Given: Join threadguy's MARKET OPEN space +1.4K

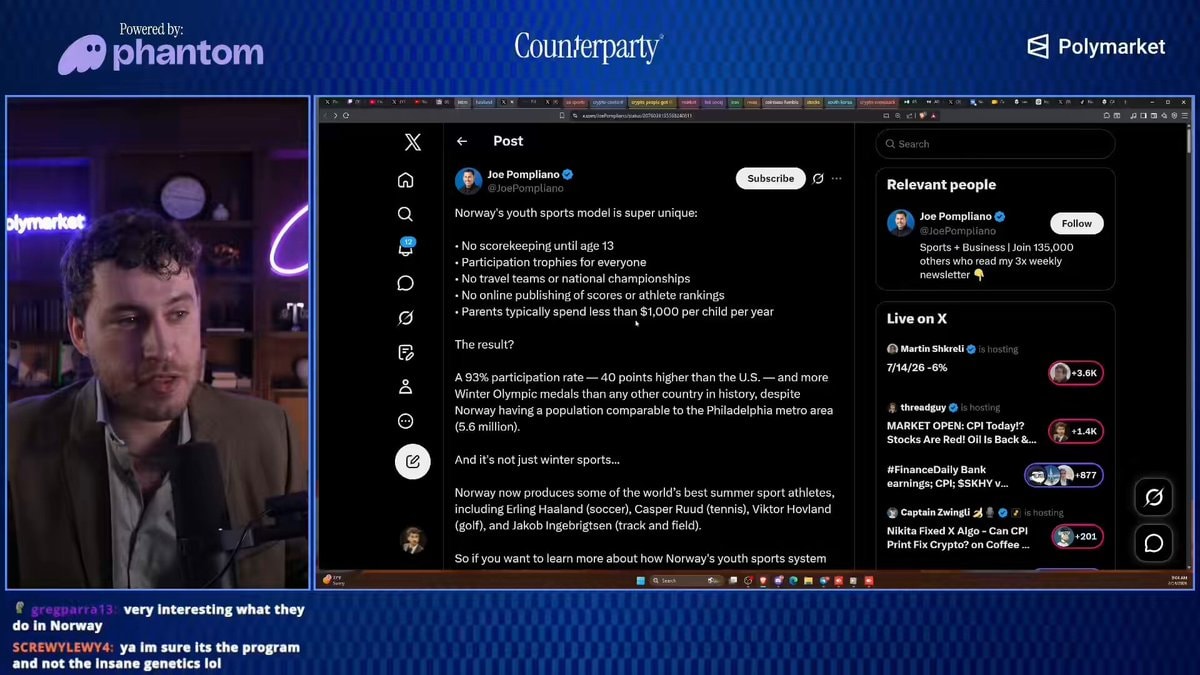Looking at the screenshot, I should pos(1076,431).
